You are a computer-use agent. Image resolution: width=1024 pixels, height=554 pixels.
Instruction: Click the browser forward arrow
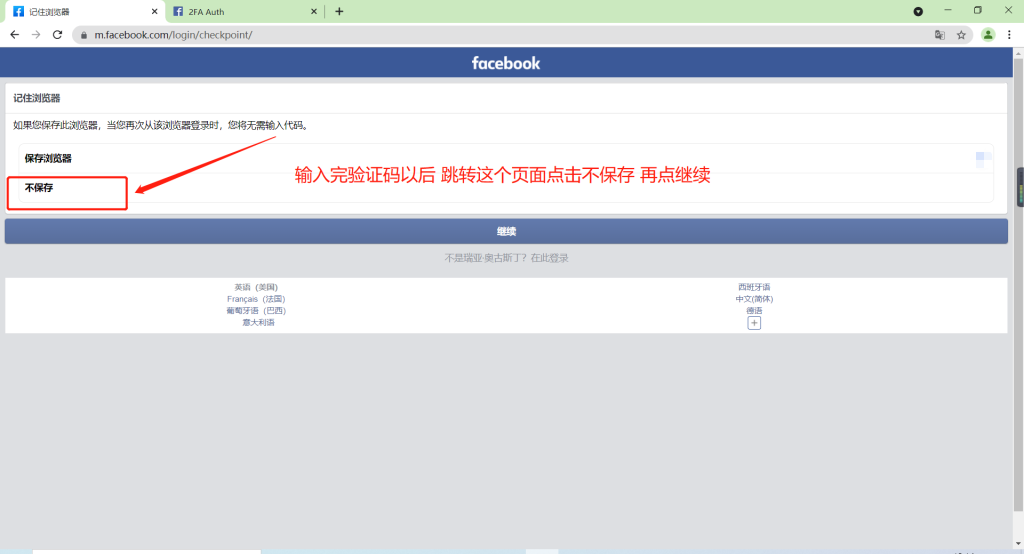tap(36, 34)
